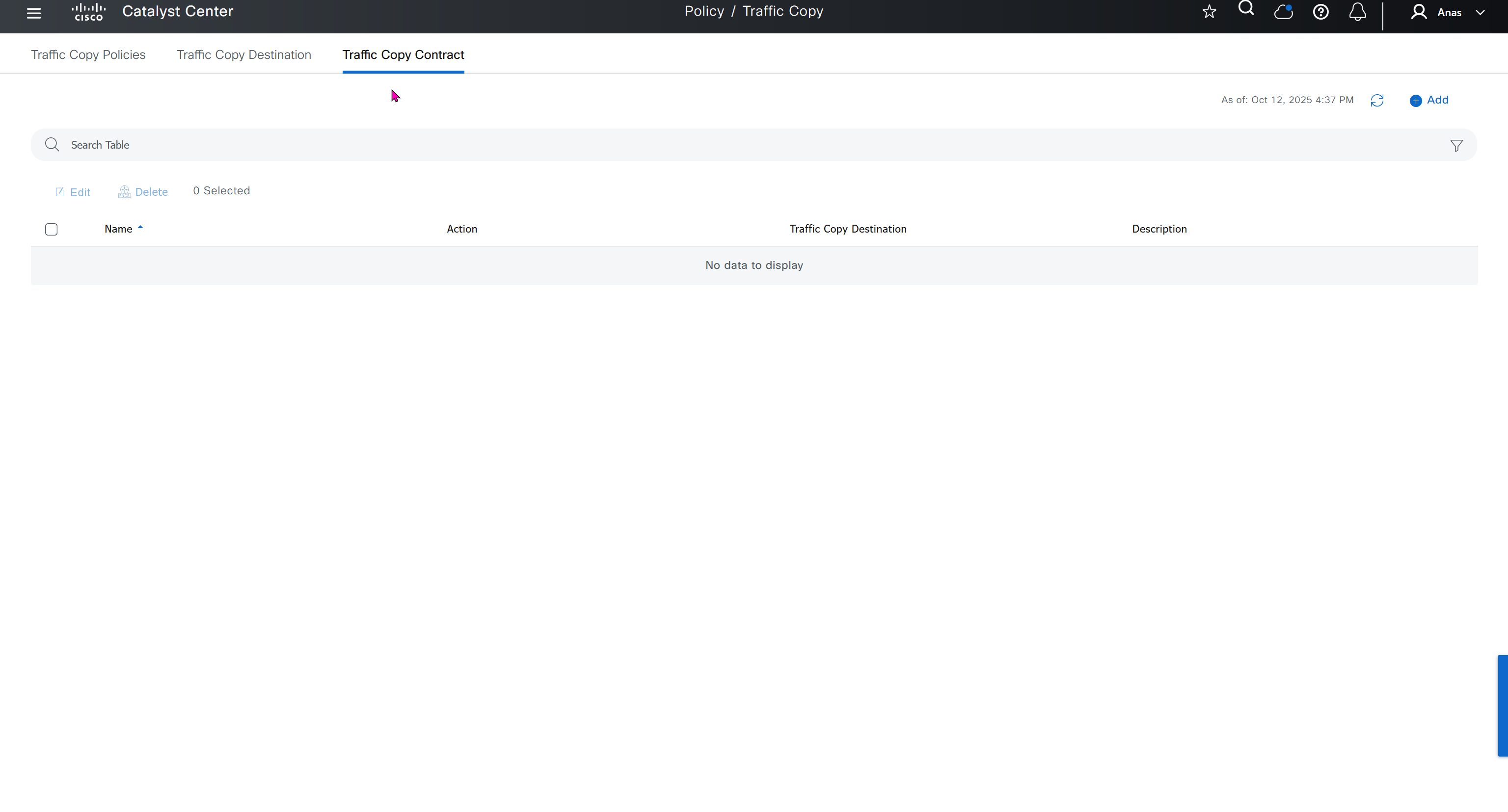Open global search magnifier icon
Image resolution: width=1508 pixels, height=812 pixels.
pyautogui.click(x=1246, y=9)
